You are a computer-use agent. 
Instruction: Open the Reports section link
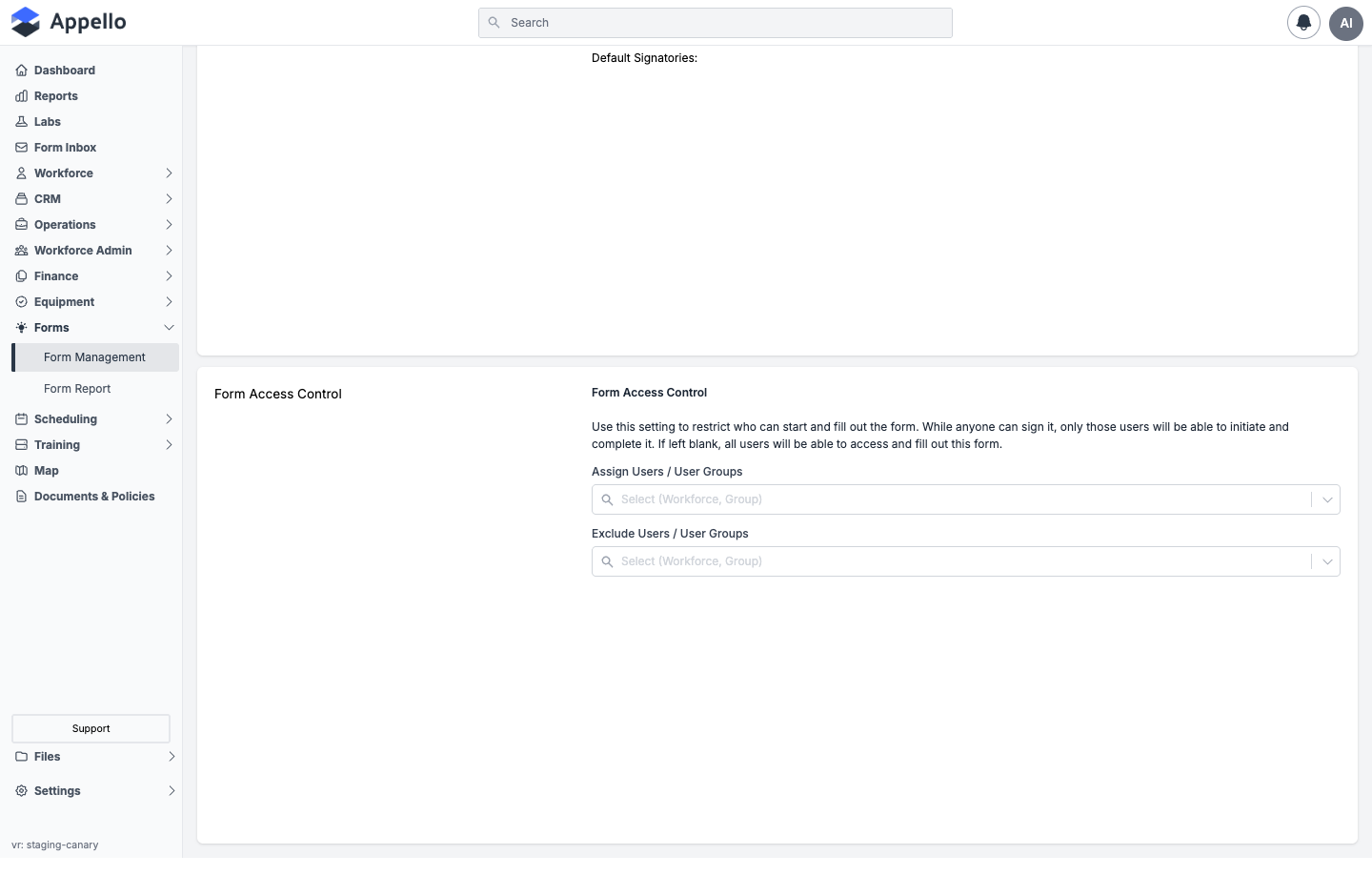(56, 96)
